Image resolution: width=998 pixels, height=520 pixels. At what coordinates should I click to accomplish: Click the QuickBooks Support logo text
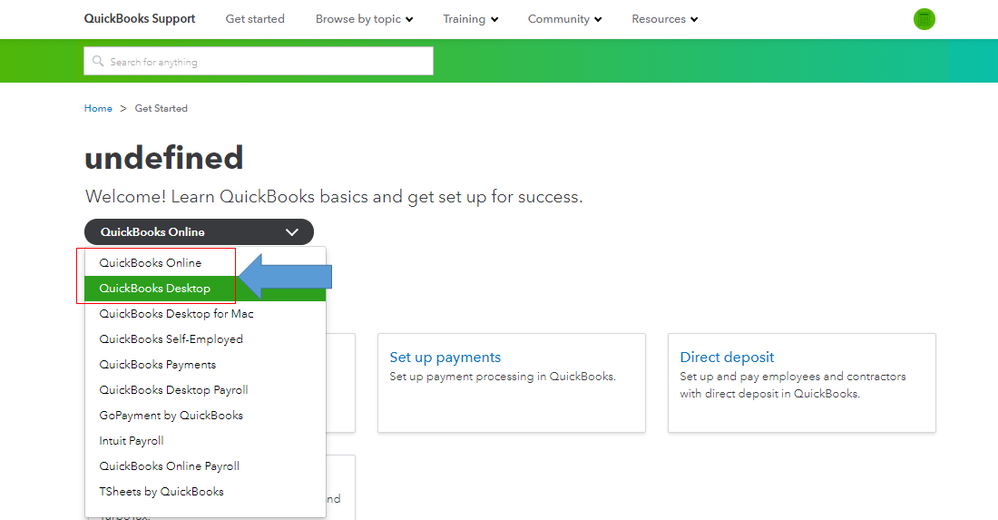click(139, 18)
